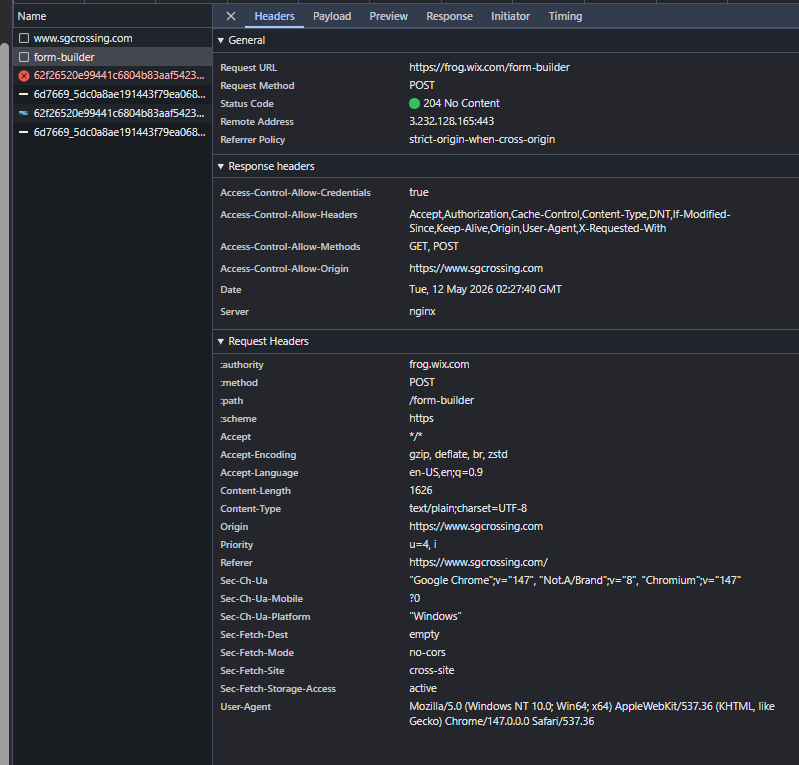Viewport: 799px width, 765px height.
Task: Click the vertical scrollbar at the left edge
Action: click(5, 404)
